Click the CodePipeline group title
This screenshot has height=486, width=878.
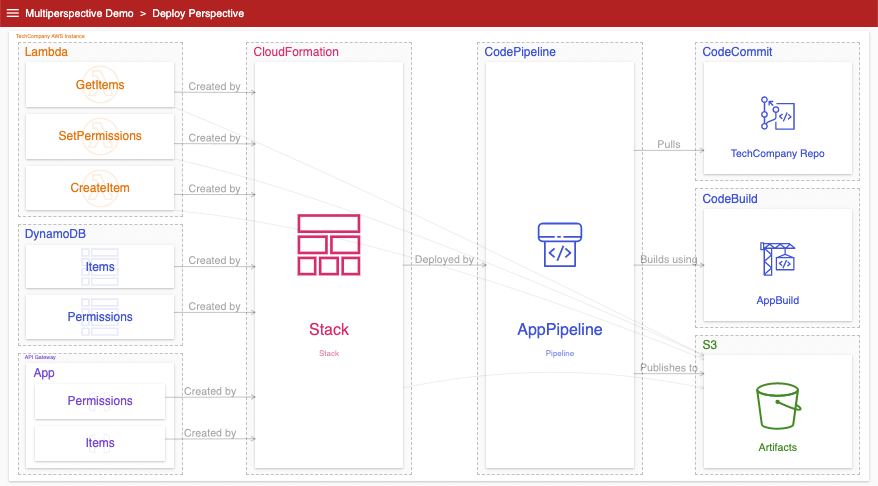[x=520, y=52]
